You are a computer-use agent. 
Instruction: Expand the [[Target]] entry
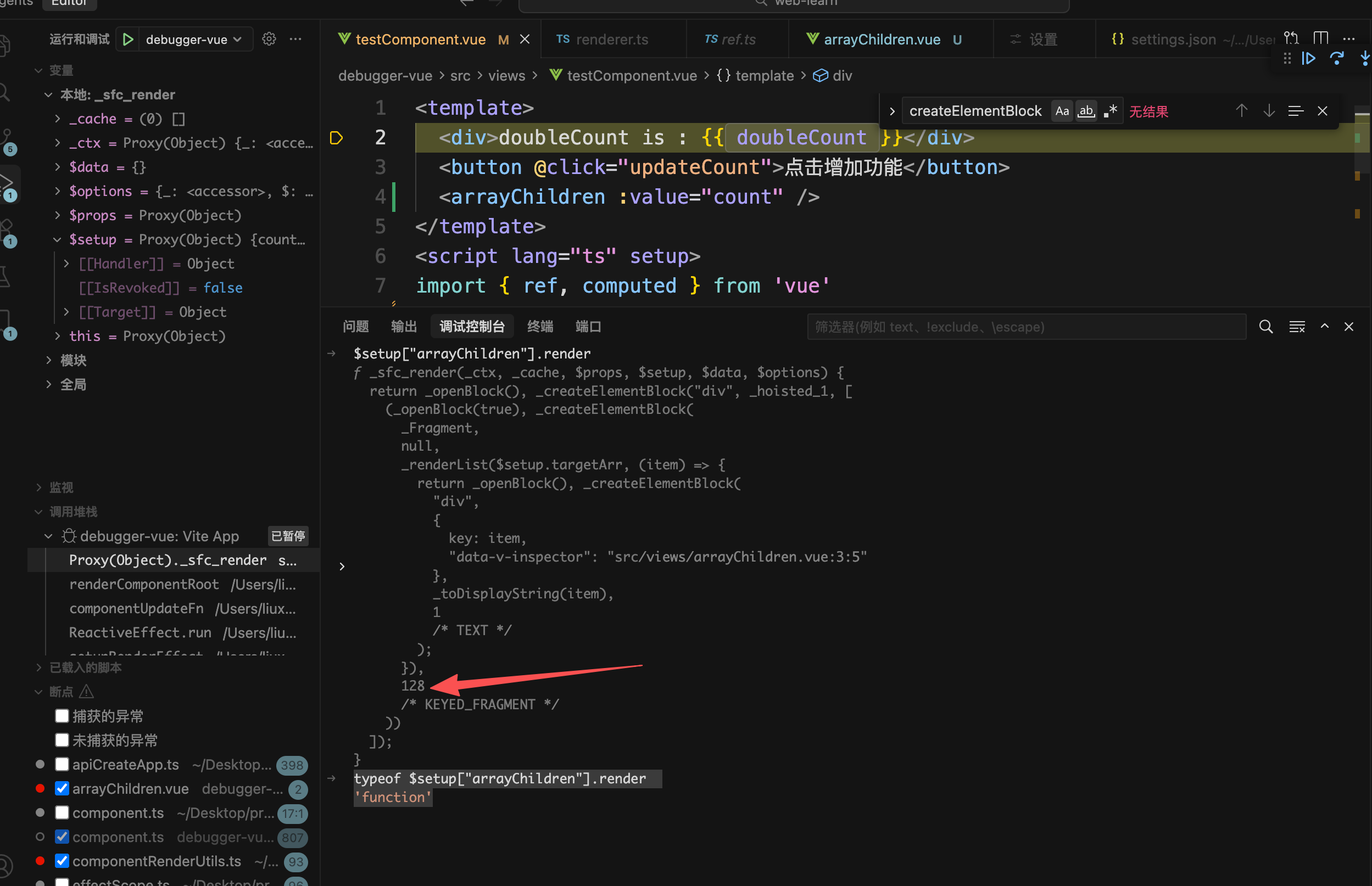67,312
